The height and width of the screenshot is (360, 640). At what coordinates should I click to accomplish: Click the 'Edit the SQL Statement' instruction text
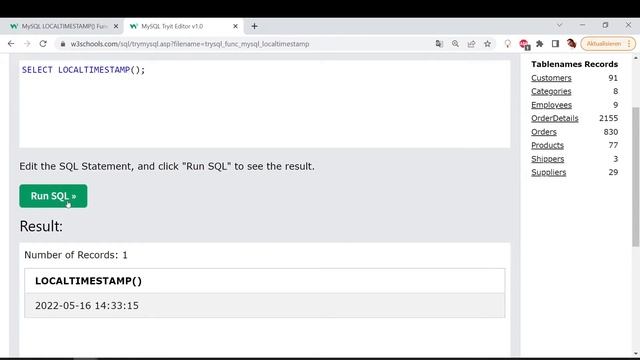(x=167, y=167)
